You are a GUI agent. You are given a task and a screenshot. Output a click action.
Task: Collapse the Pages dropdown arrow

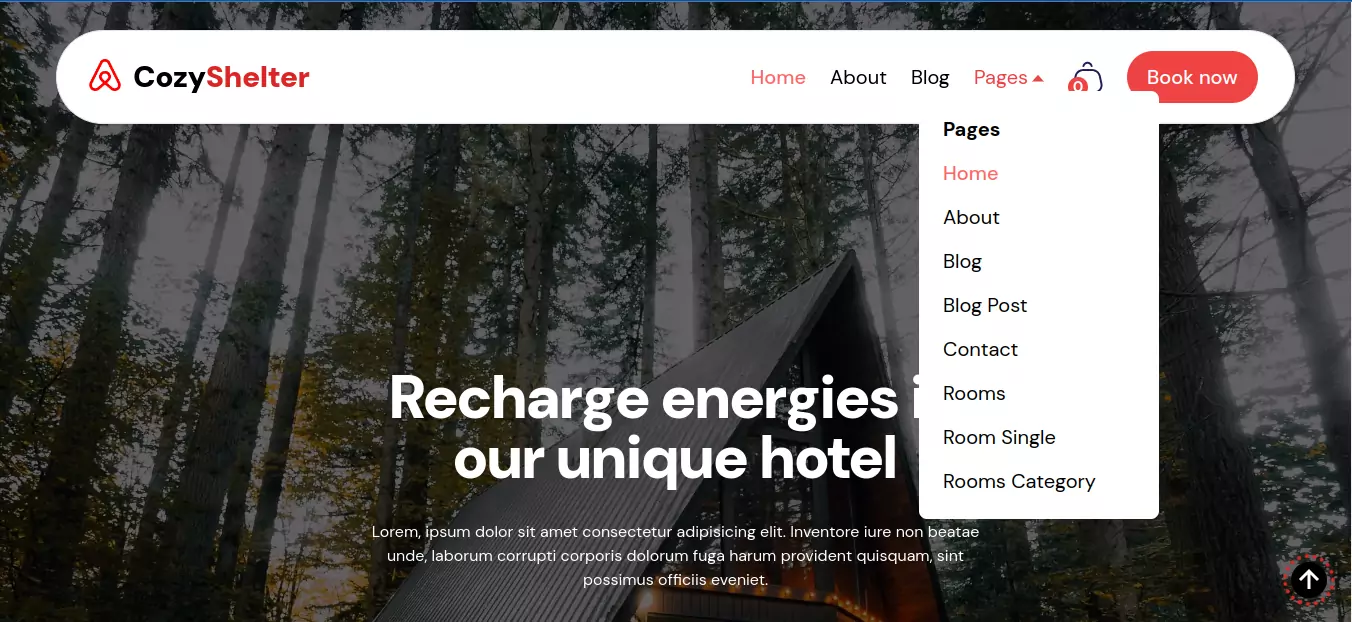[x=1038, y=78]
